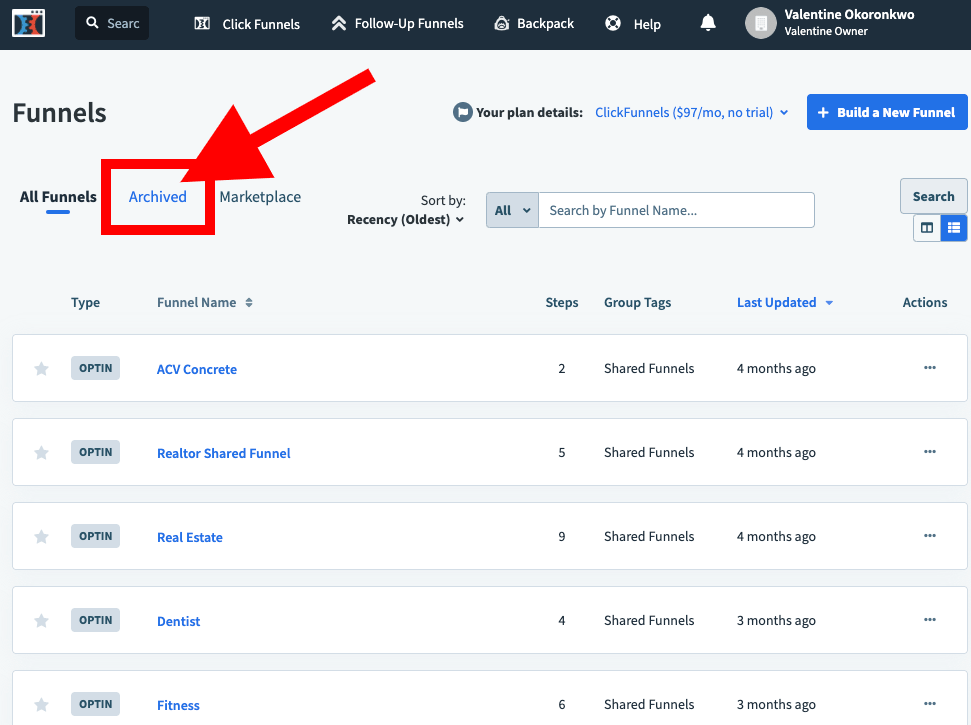Click the Search button
Screen dimensions: 971x725
(933, 196)
